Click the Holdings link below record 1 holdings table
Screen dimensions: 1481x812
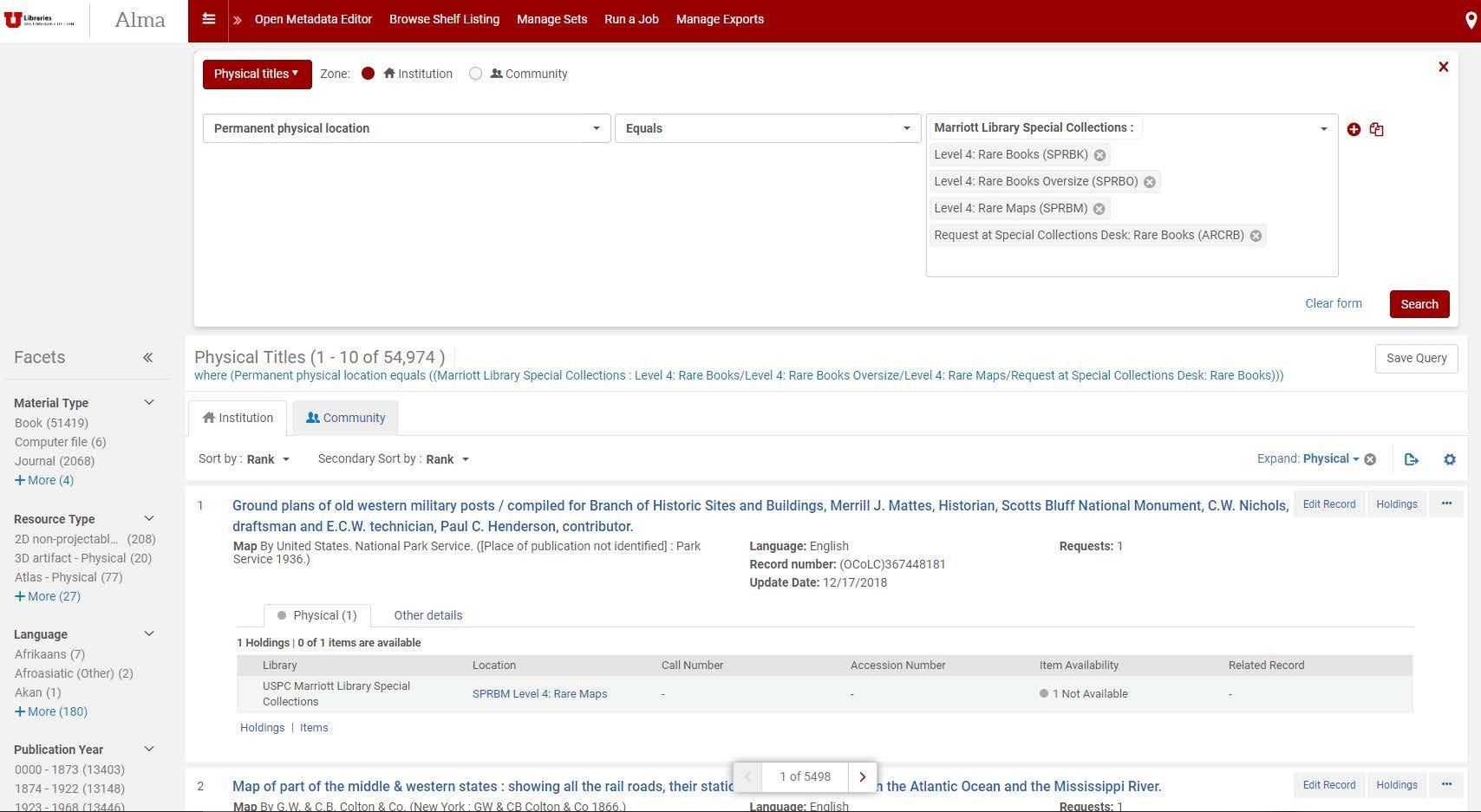coord(262,728)
